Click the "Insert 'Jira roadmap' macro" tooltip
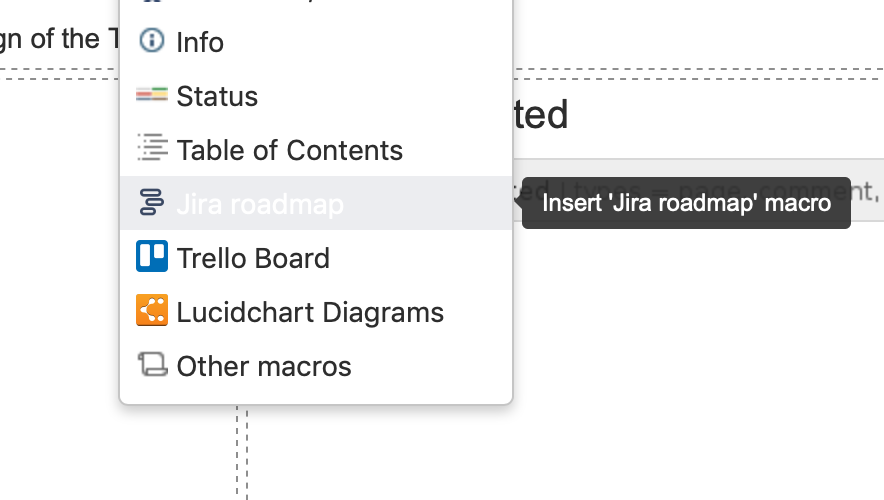Image resolution: width=884 pixels, height=500 pixels. (x=686, y=203)
